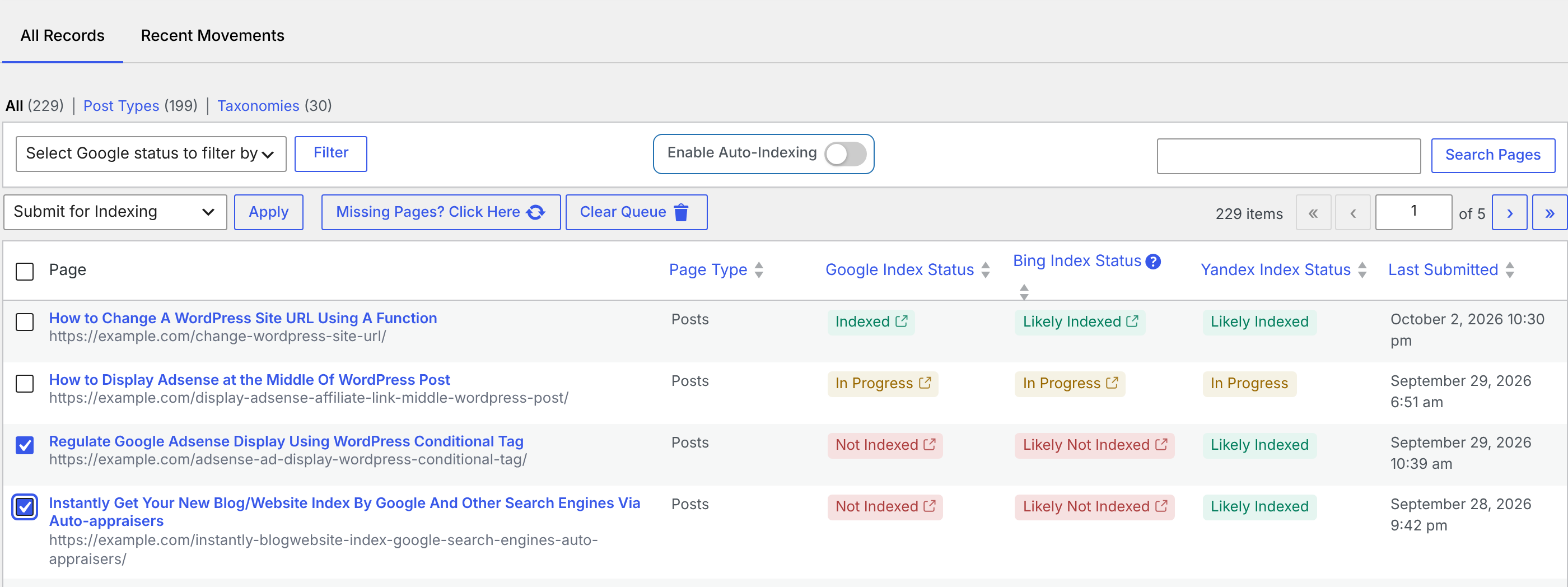Check the select-all Page header checkbox

click(x=24, y=271)
